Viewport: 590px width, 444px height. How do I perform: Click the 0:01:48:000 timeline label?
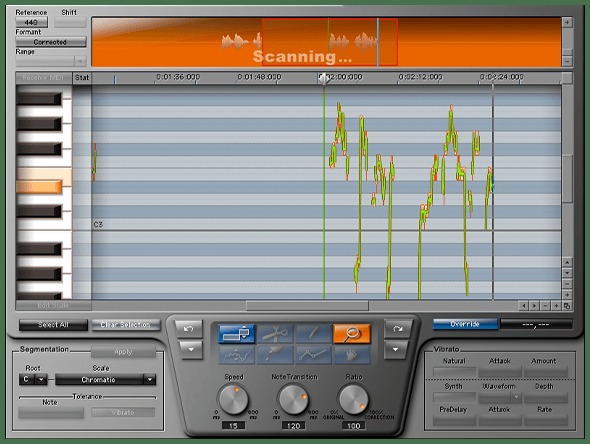pyautogui.click(x=259, y=77)
